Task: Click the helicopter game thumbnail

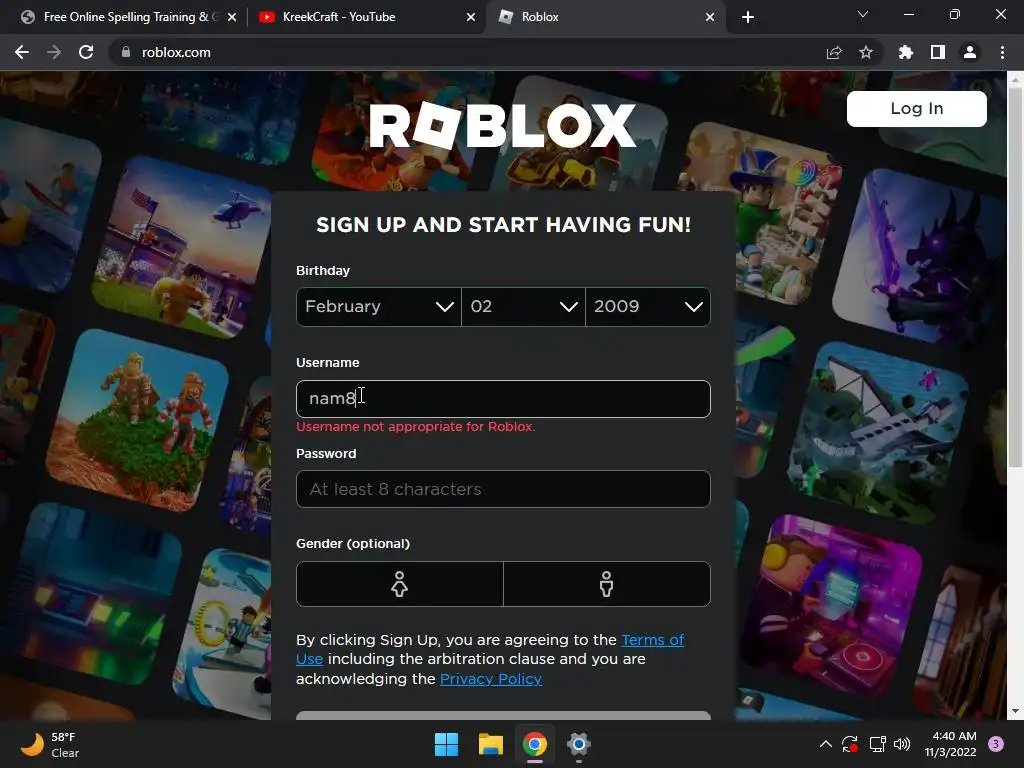Action: pyautogui.click(x=182, y=248)
